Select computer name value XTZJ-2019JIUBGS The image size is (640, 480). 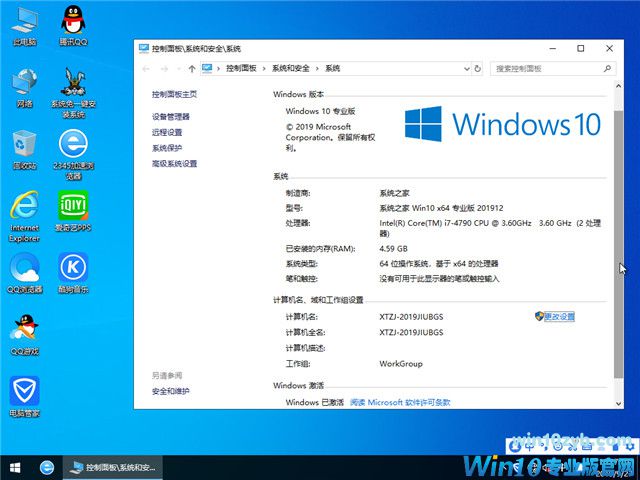tap(411, 317)
